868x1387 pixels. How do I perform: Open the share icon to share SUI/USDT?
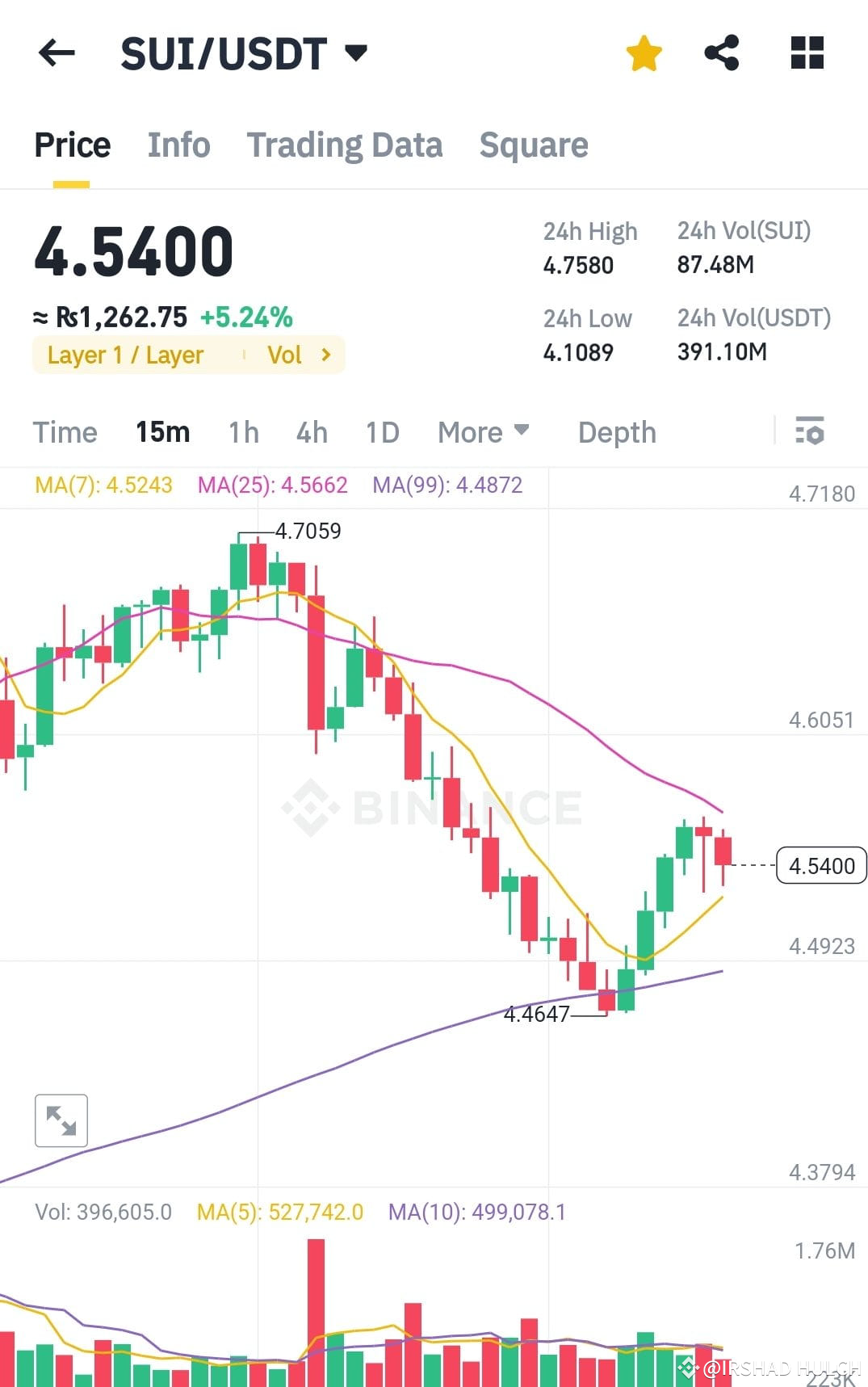coord(723,53)
